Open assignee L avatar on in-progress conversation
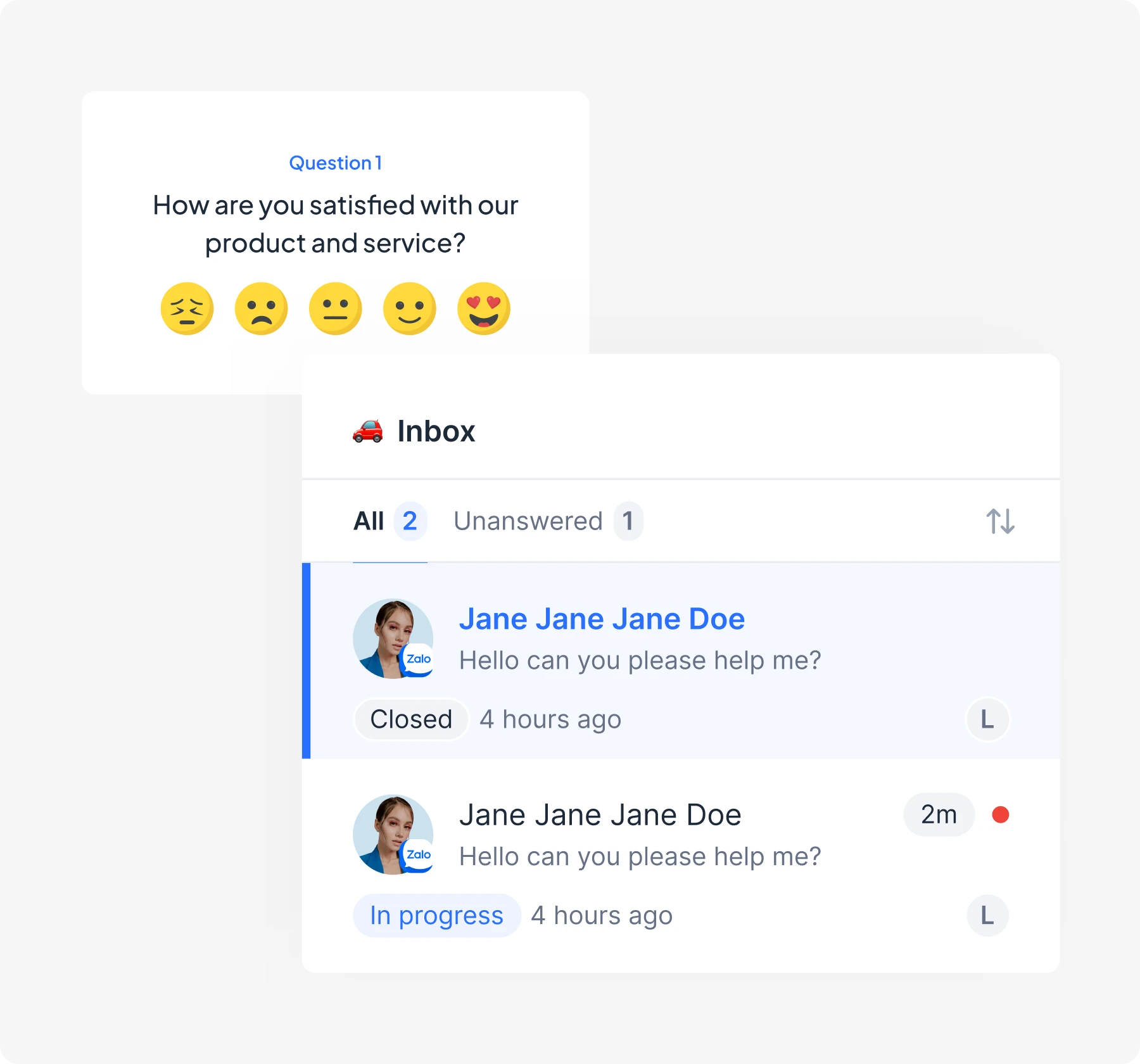This screenshot has width=1140, height=1064. (x=987, y=916)
